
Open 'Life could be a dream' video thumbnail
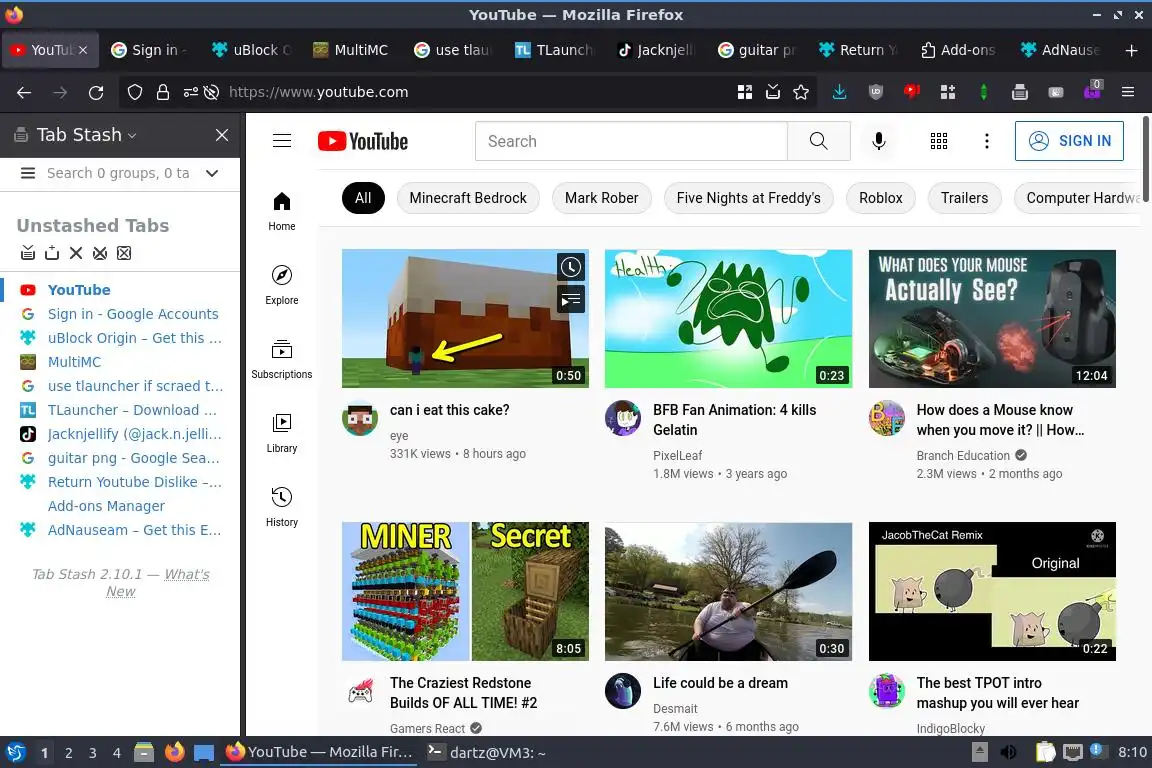pyautogui.click(x=728, y=592)
